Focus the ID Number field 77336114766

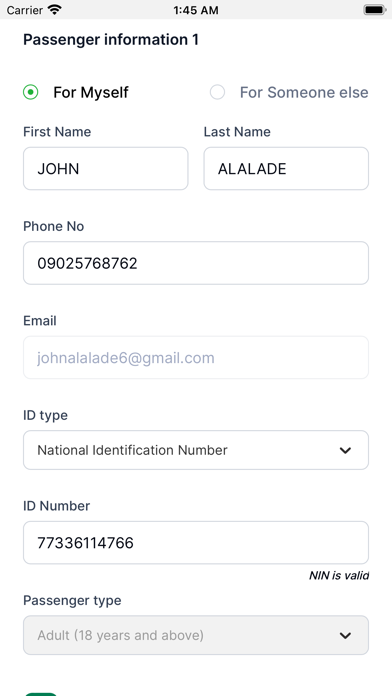coord(196,543)
